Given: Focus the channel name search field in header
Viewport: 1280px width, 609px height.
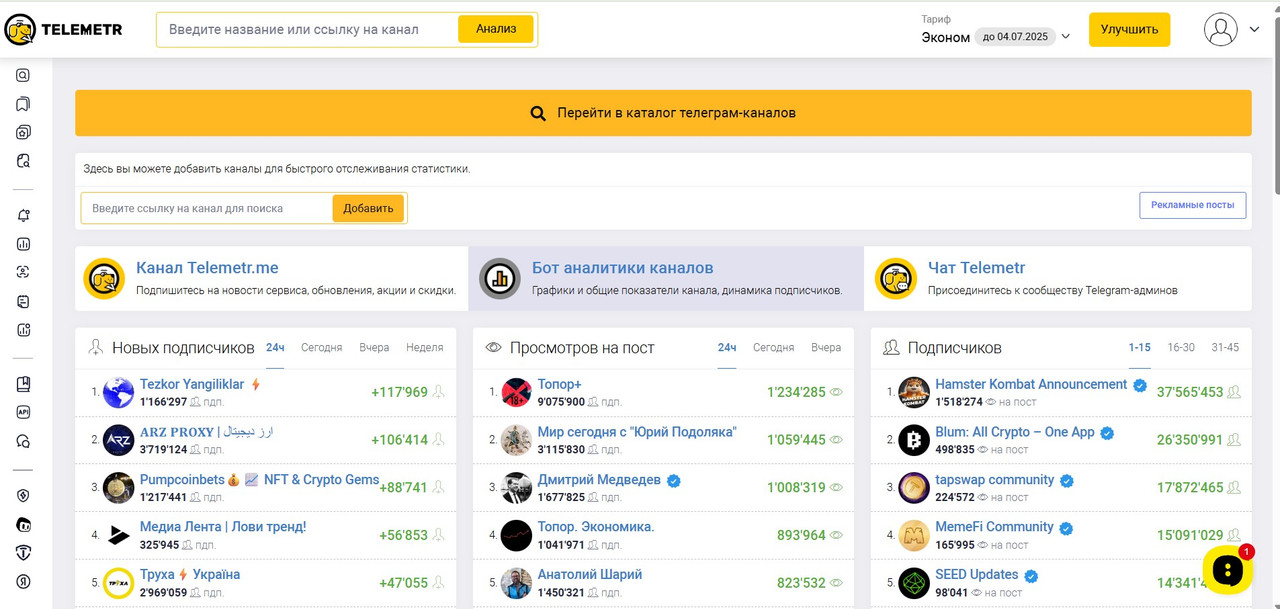Looking at the screenshot, I should click(308, 29).
